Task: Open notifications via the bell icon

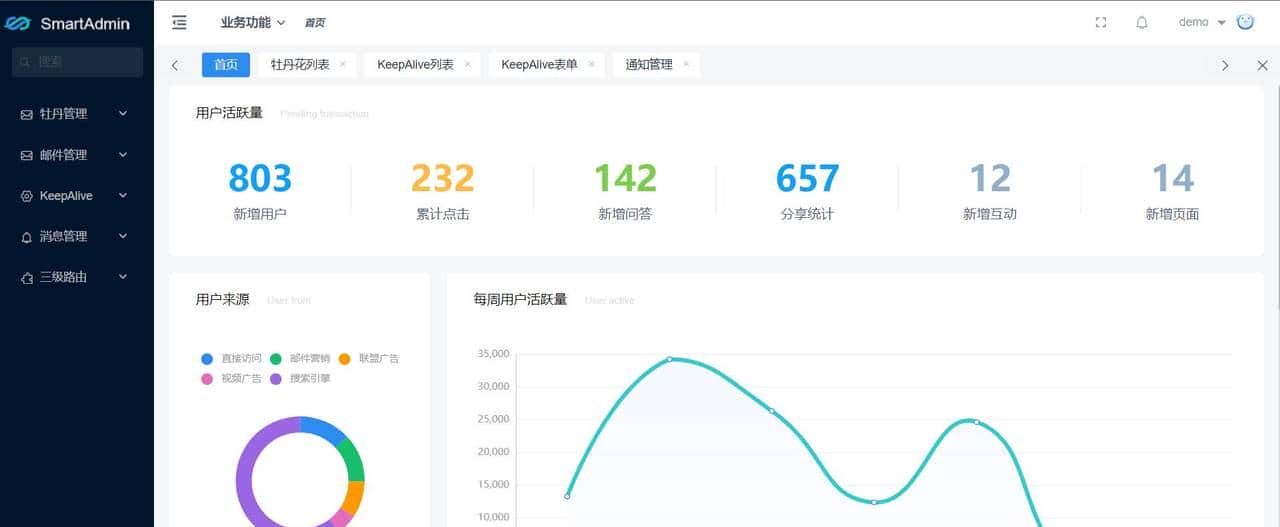Action: tap(1142, 22)
